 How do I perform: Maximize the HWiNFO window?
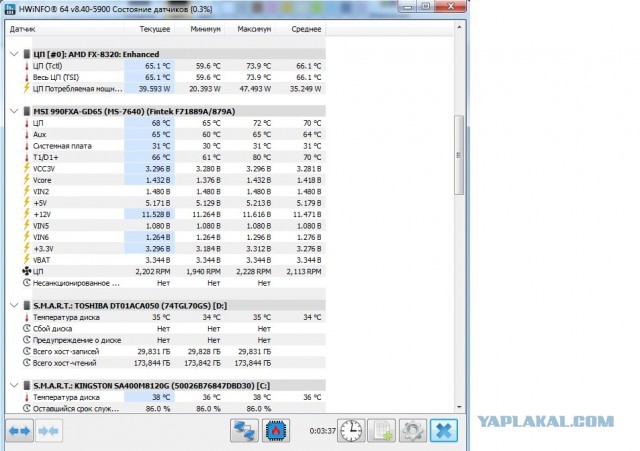tap(426, 7)
